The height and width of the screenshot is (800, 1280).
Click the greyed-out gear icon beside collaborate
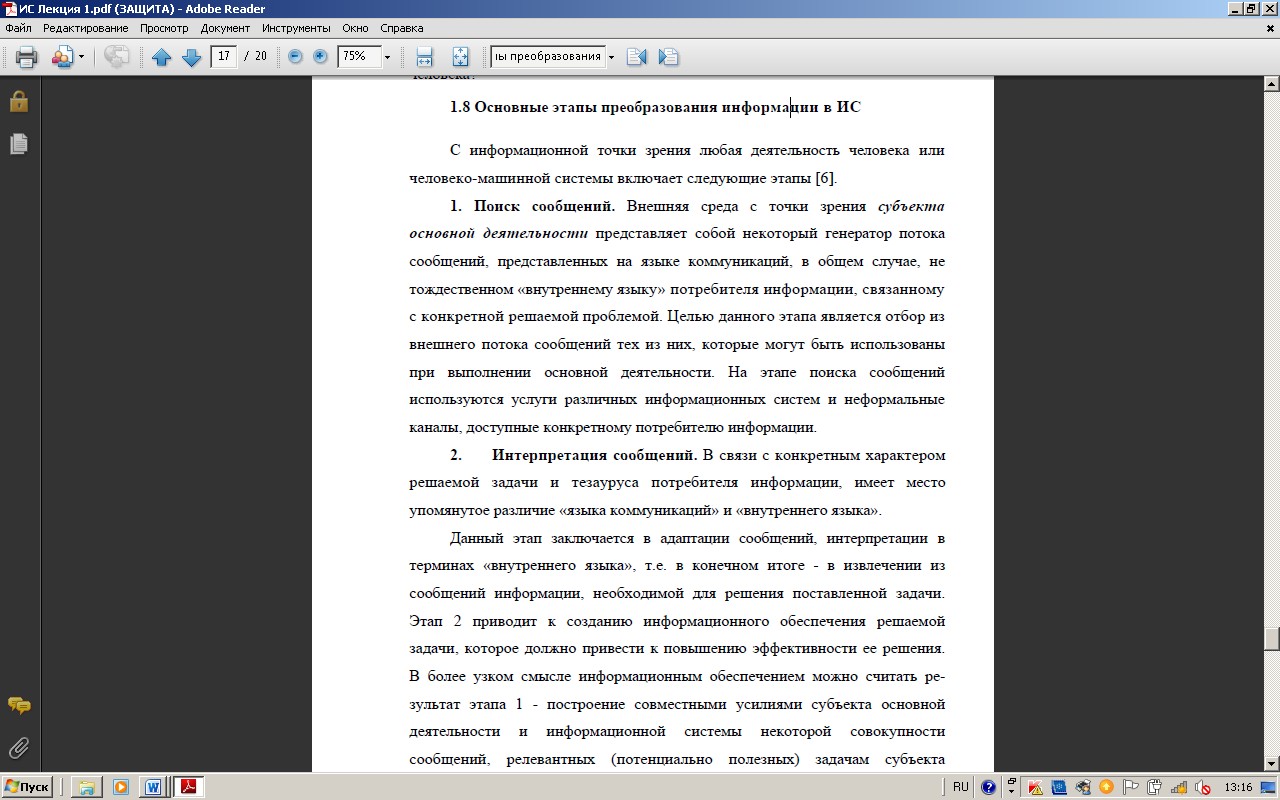pyautogui.click(x=117, y=57)
